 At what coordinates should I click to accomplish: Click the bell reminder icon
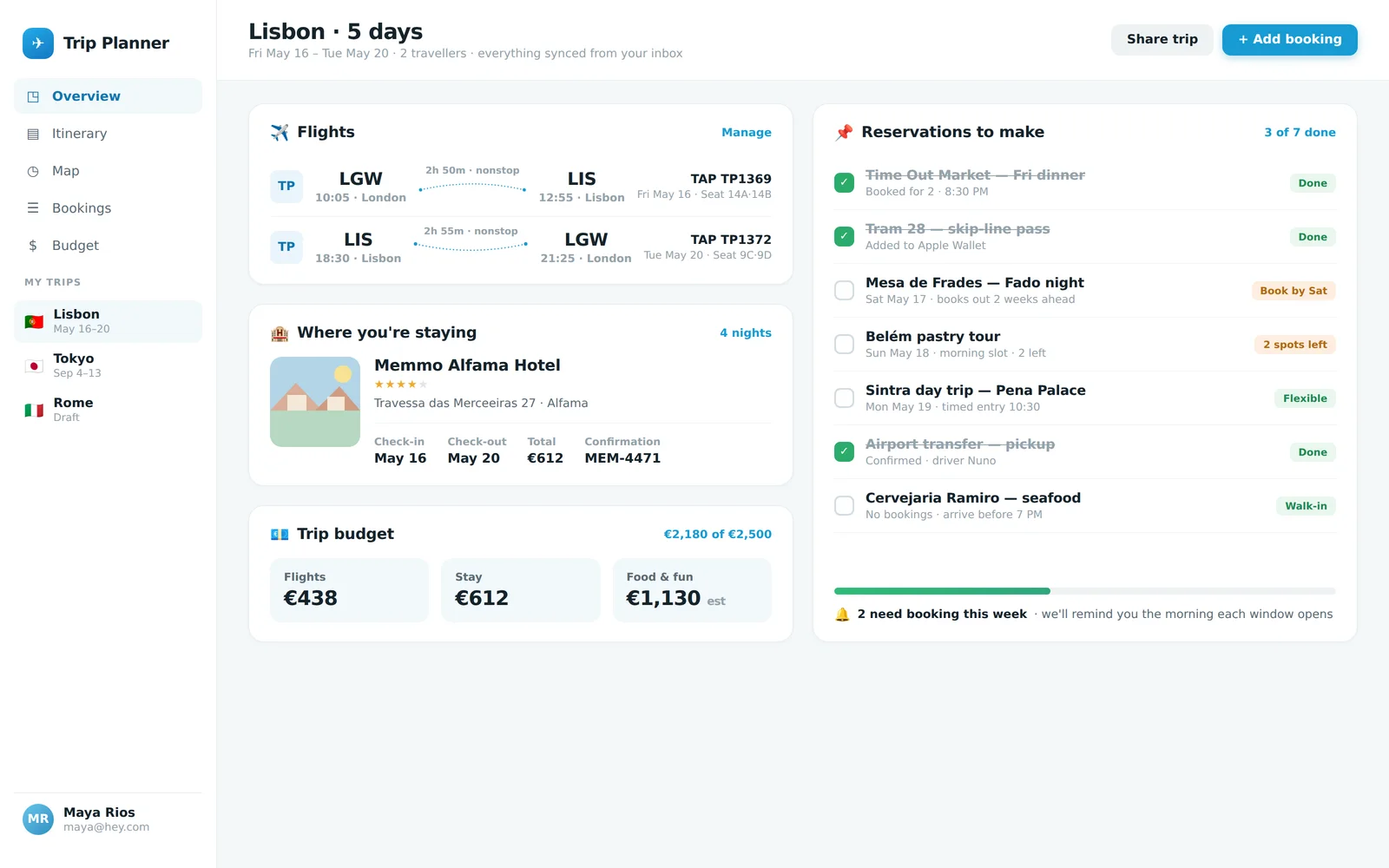click(x=842, y=615)
